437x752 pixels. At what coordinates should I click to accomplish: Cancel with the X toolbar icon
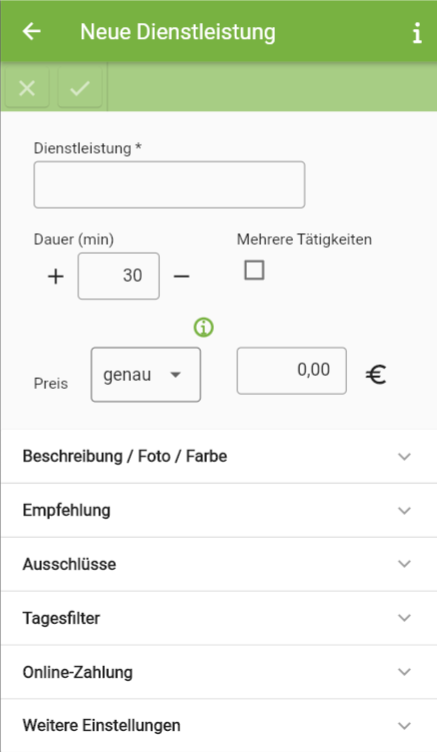click(x=27, y=88)
